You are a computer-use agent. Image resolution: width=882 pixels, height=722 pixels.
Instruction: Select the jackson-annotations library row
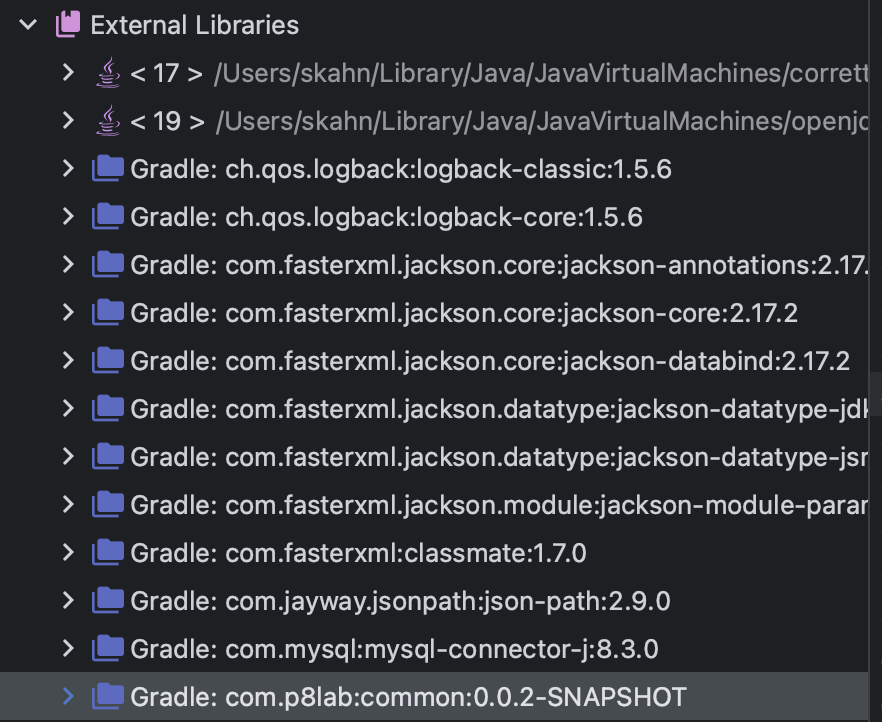(x=434, y=265)
